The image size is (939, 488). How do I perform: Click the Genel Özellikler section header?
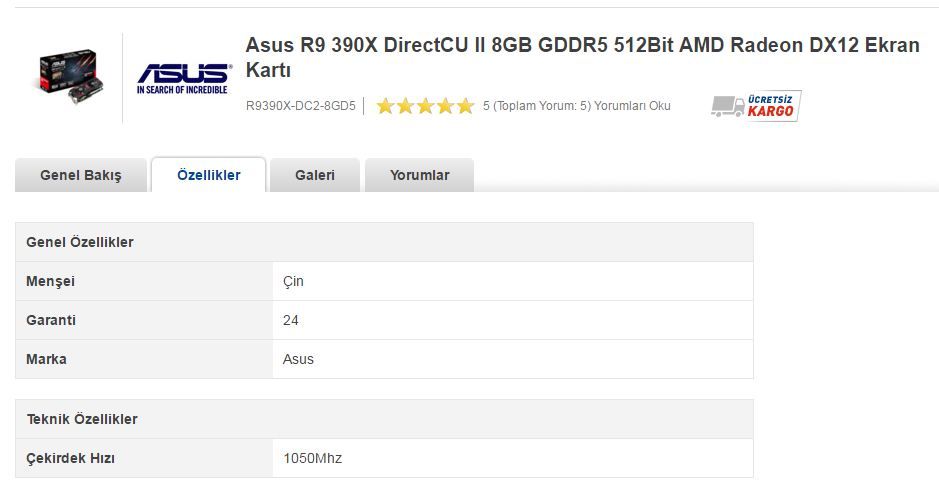(80, 242)
